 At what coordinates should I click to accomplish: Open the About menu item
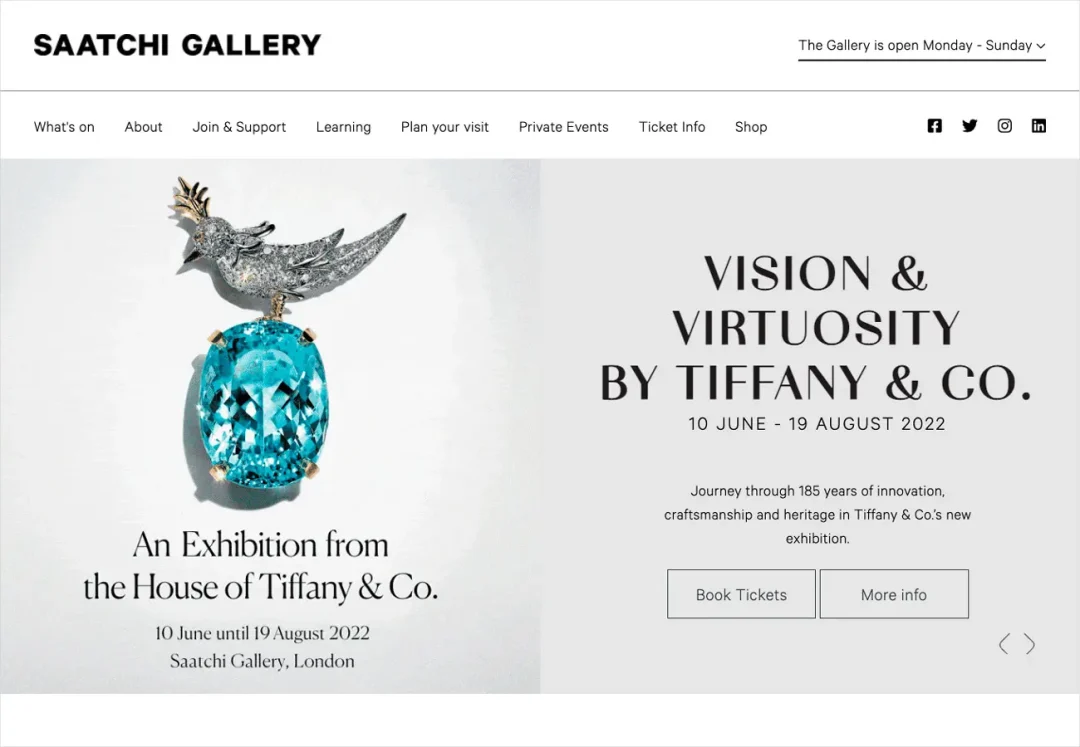(143, 127)
